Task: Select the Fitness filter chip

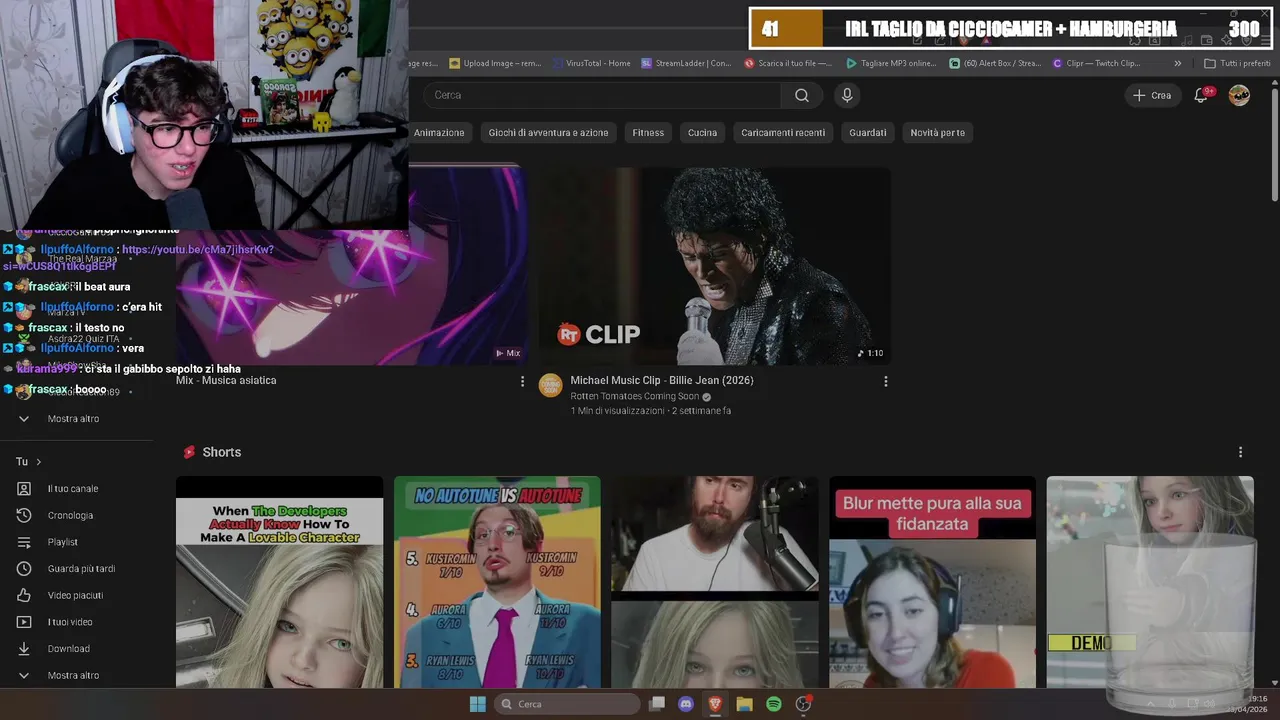Action: [648, 132]
